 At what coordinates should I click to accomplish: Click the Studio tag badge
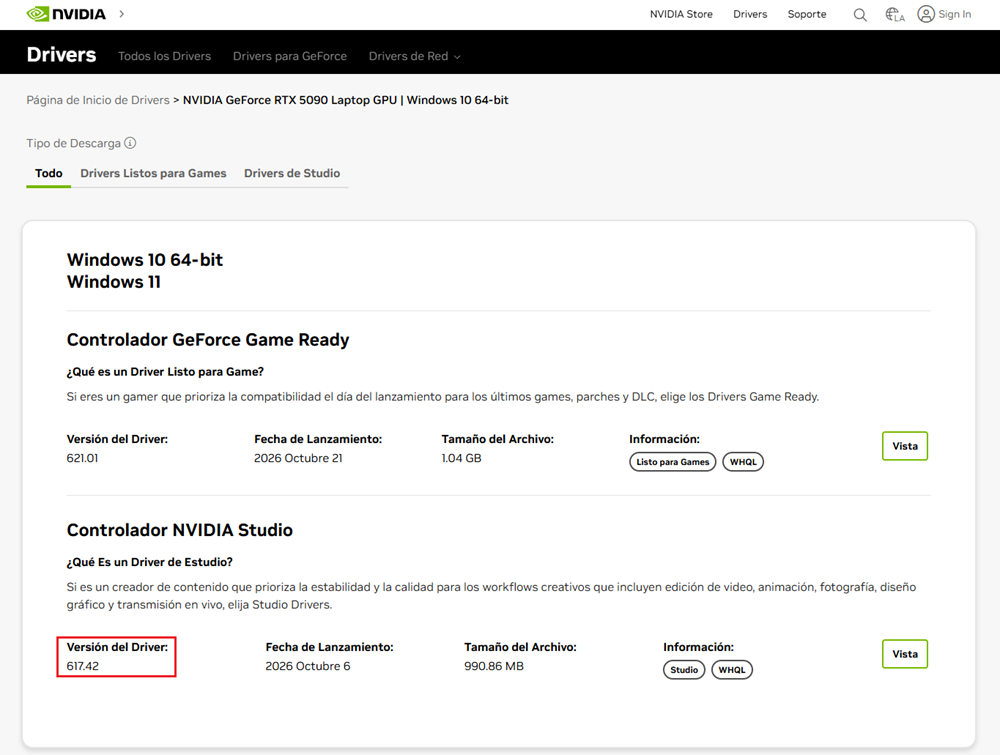(684, 670)
